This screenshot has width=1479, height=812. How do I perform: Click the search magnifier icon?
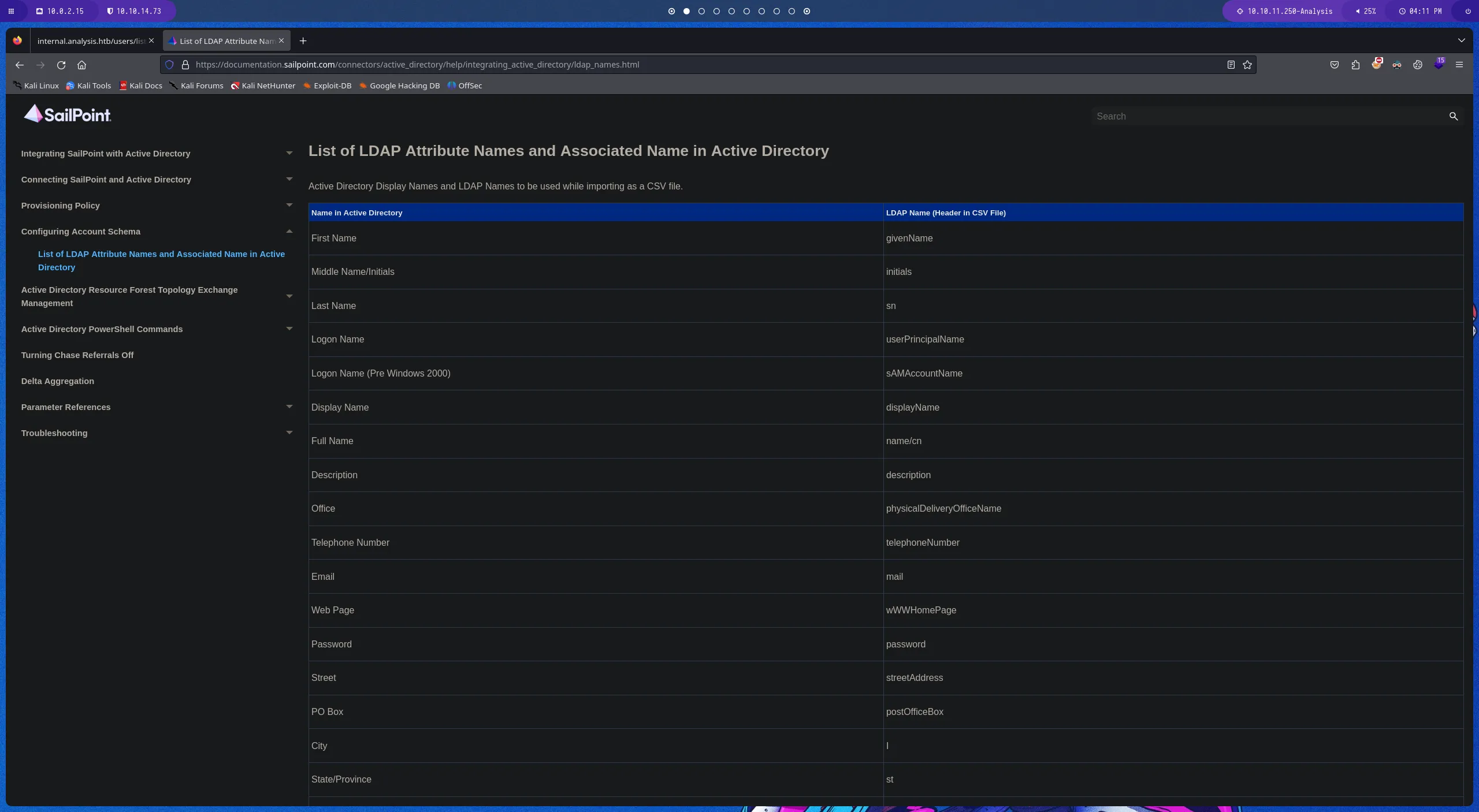1453,116
